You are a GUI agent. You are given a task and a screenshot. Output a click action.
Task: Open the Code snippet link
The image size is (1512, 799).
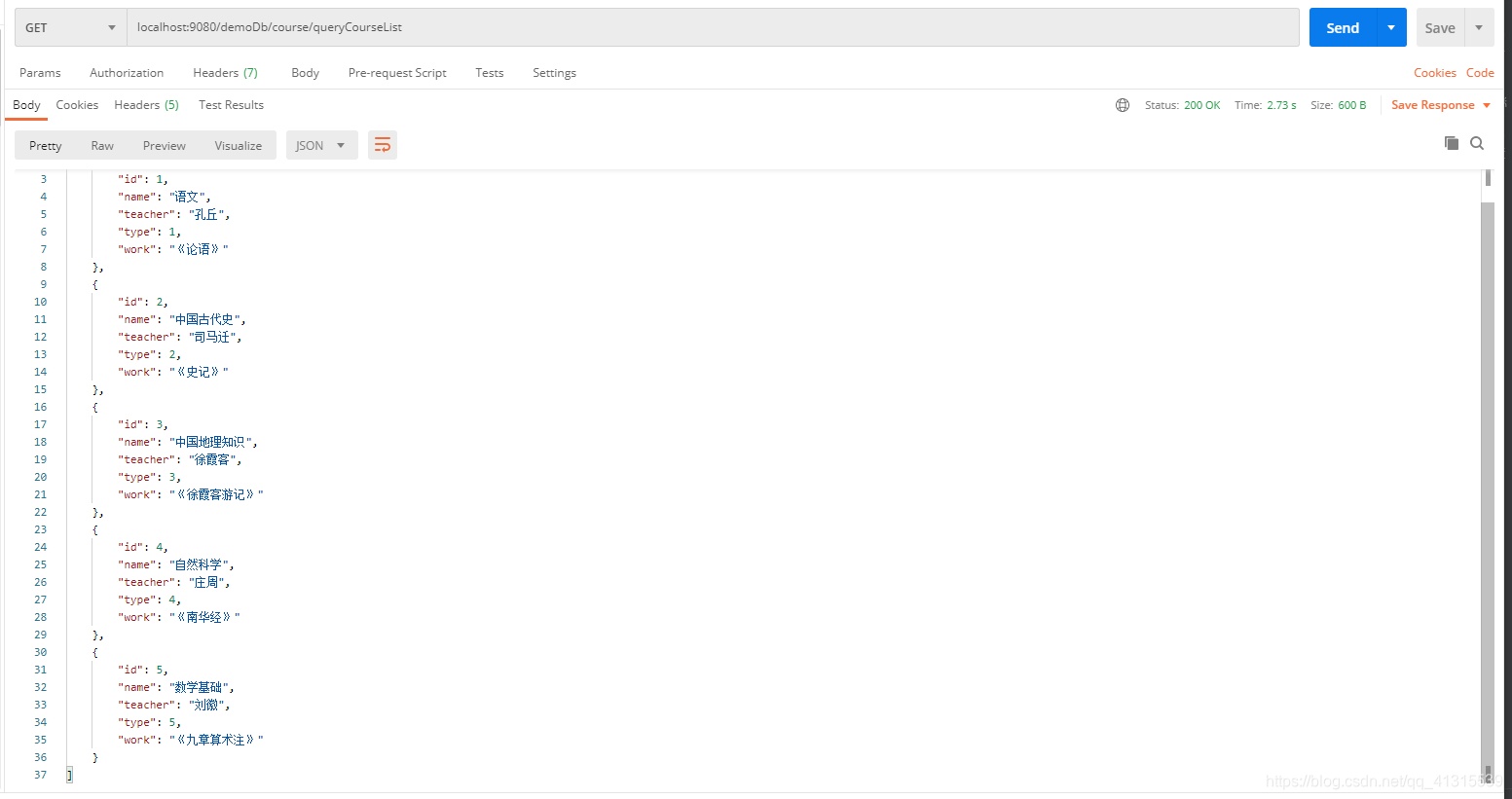tap(1480, 72)
